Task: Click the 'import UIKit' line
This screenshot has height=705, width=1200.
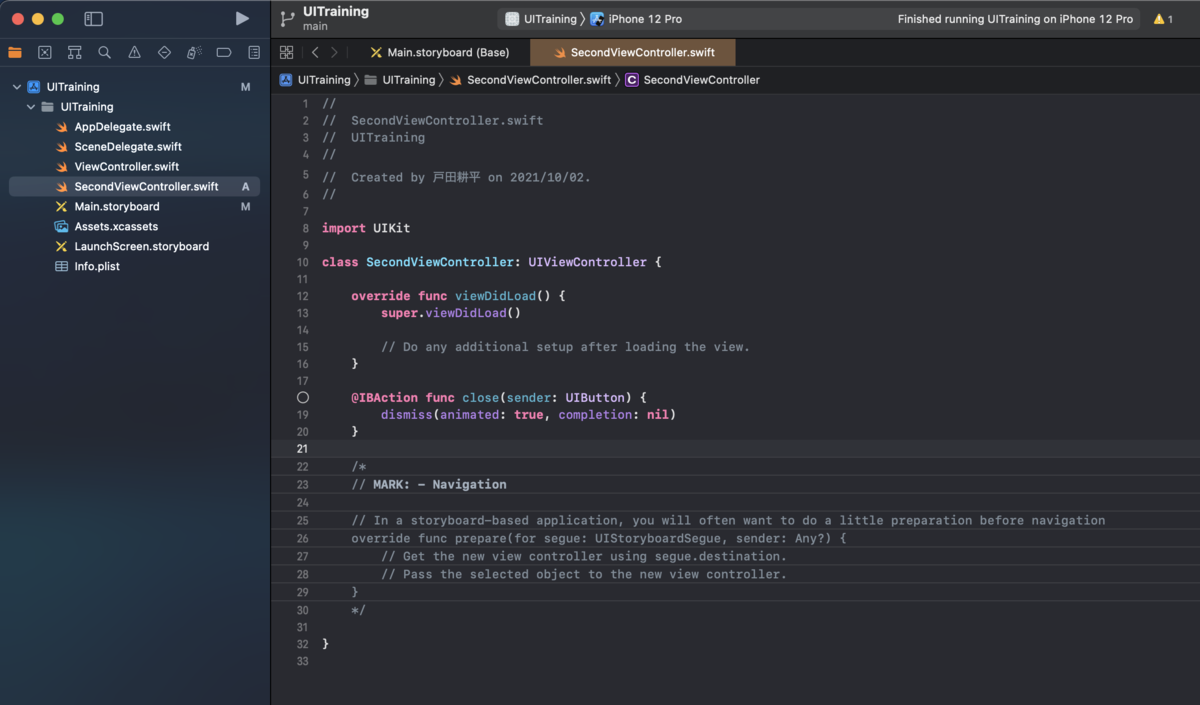Action: click(366, 228)
